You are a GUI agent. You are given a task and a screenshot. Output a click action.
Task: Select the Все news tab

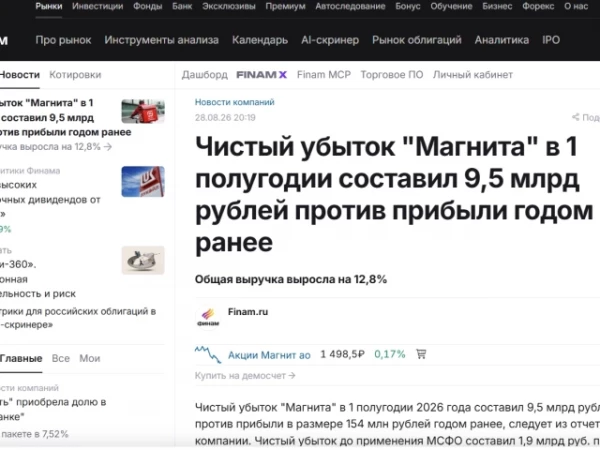click(61, 359)
